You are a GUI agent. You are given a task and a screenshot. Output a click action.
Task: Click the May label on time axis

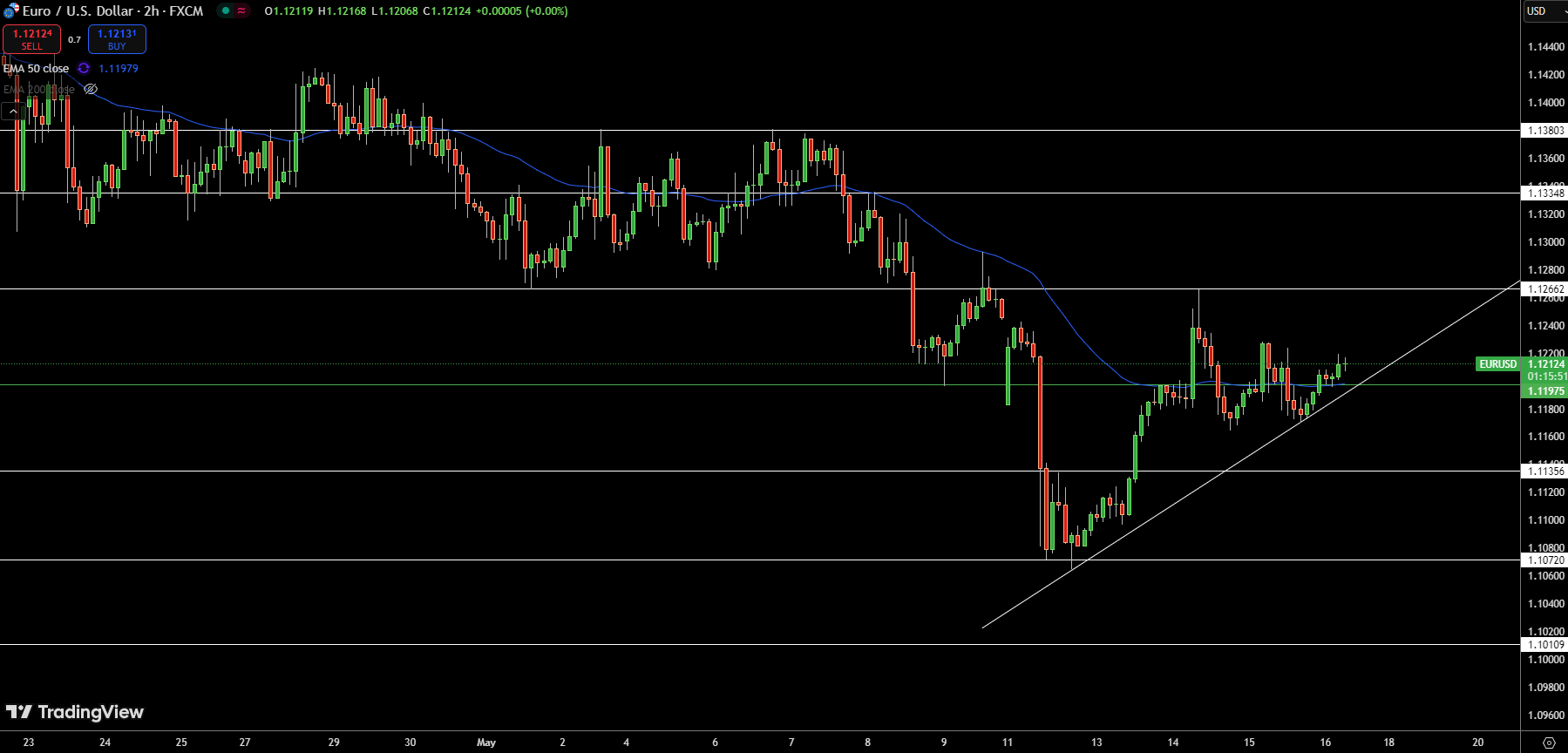[x=486, y=743]
